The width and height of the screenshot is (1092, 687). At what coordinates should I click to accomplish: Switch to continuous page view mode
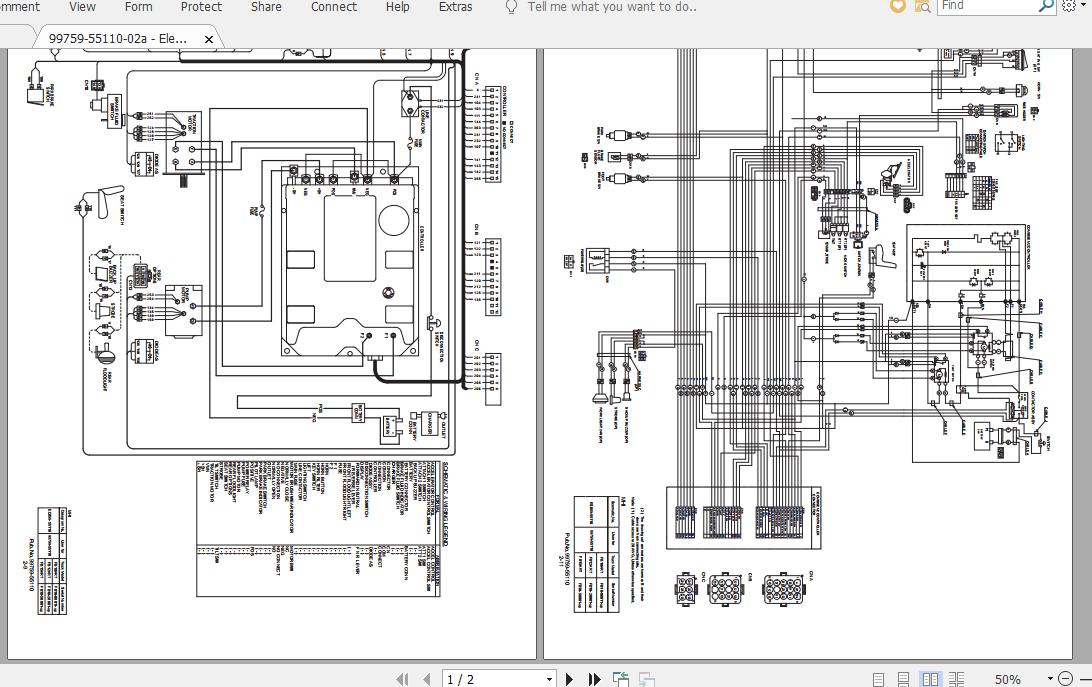click(x=903, y=679)
